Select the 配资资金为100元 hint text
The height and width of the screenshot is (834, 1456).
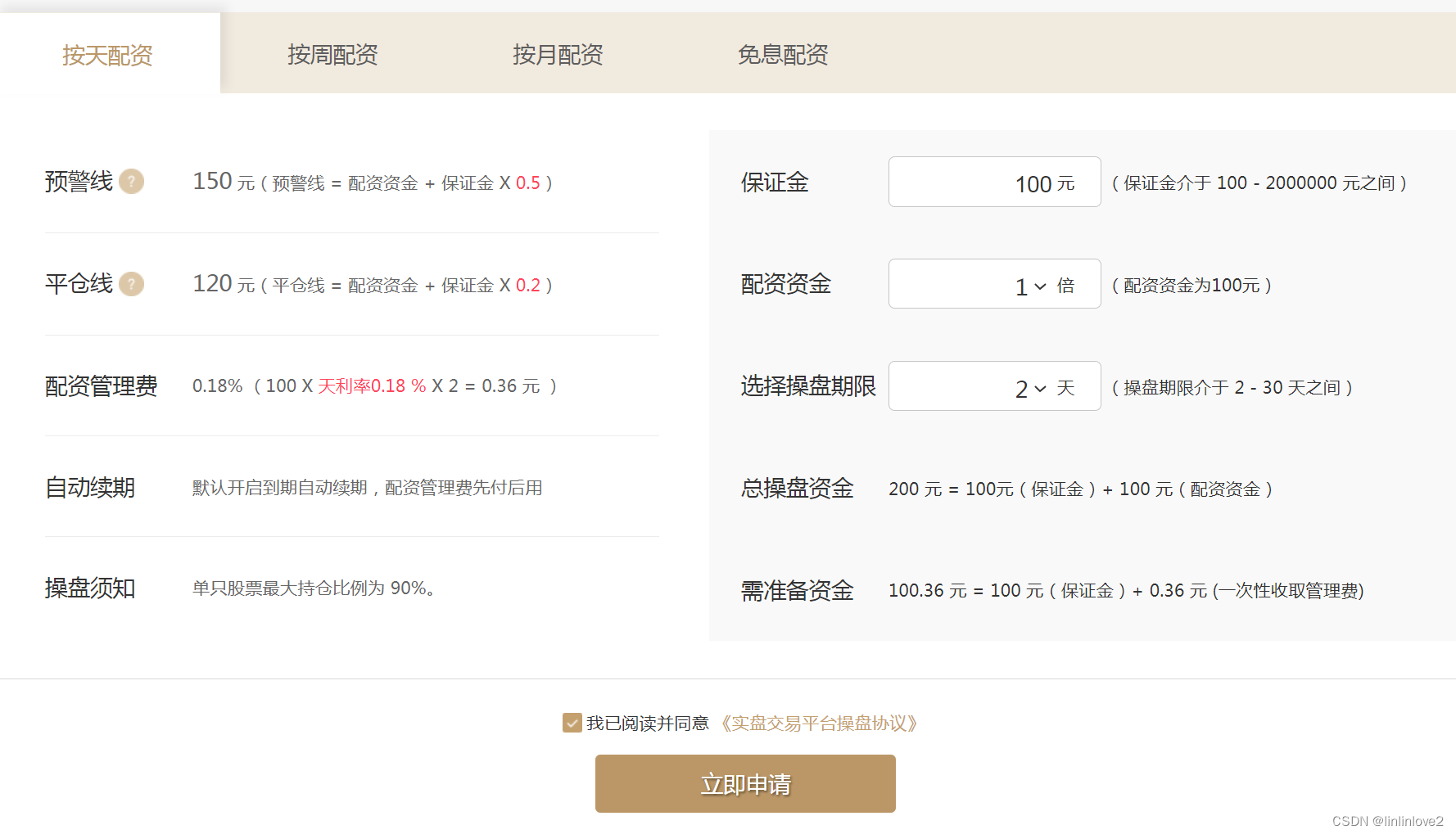(x=1191, y=285)
